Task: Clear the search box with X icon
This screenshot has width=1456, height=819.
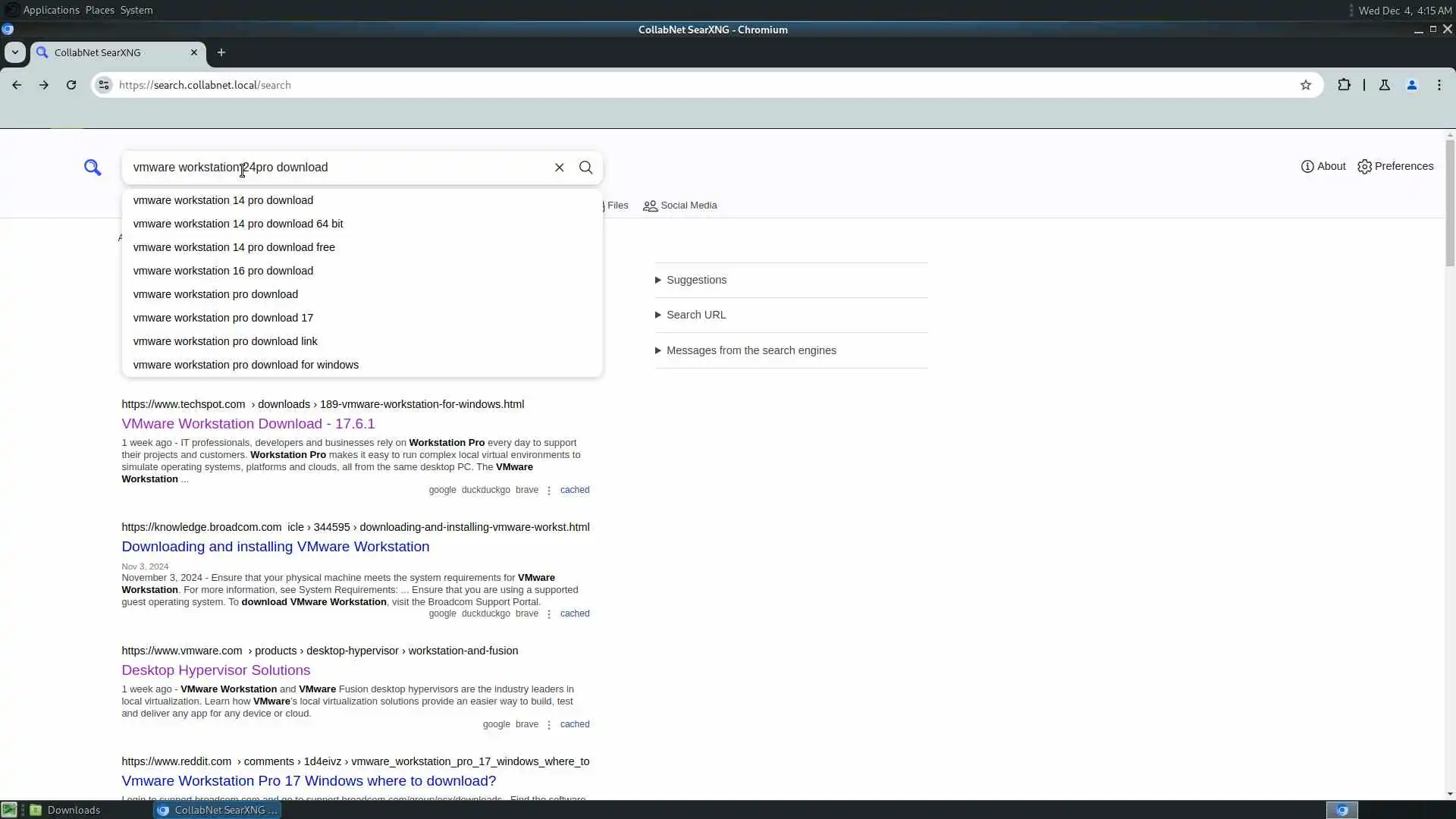Action: pyautogui.click(x=559, y=168)
